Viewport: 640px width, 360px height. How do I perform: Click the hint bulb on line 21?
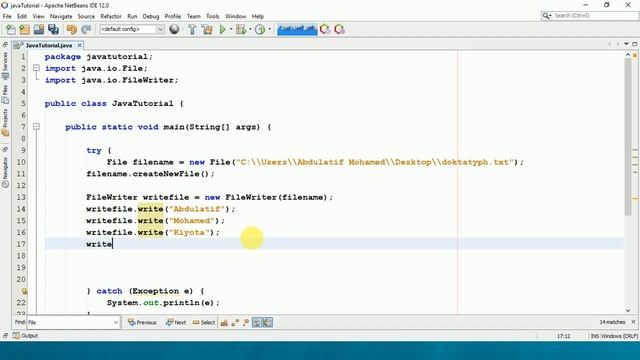tap(24, 291)
